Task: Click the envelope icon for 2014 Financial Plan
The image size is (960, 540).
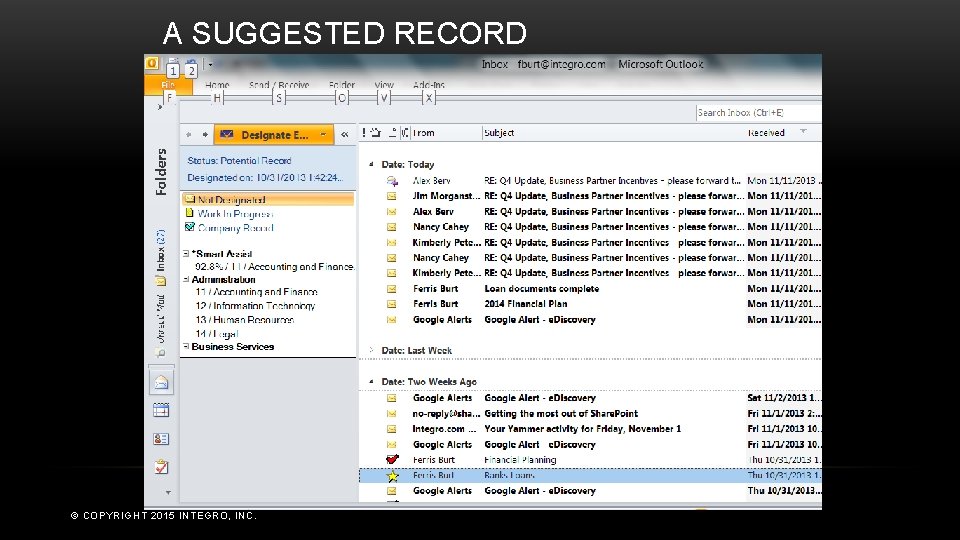Action: pos(391,304)
